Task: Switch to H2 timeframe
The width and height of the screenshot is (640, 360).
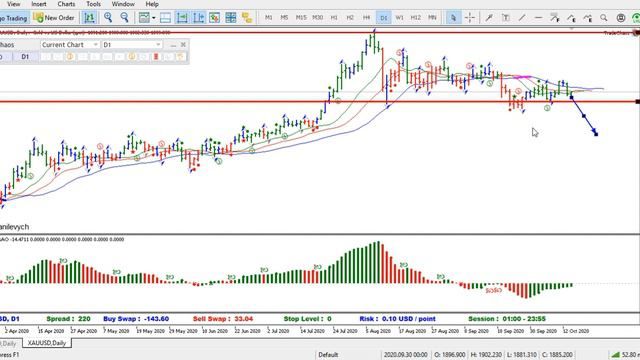Action: (x=350, y=18)
